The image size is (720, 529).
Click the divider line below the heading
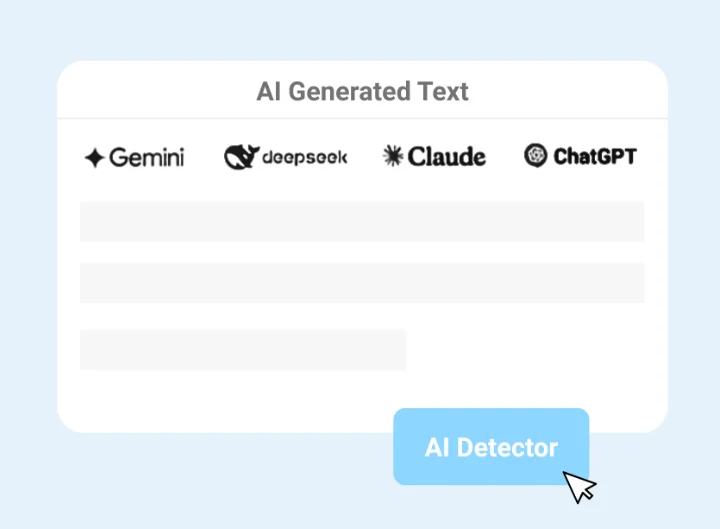(362, 118)
